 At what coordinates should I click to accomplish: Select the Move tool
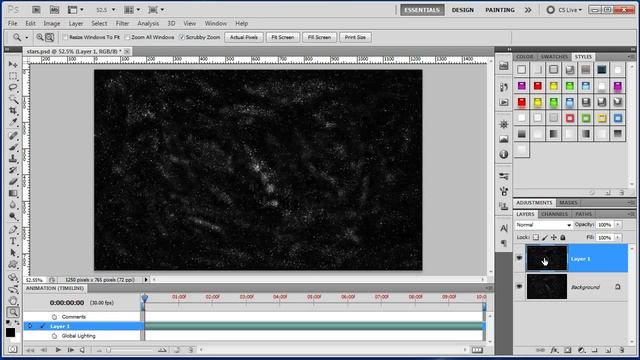(x=13, y=64)
